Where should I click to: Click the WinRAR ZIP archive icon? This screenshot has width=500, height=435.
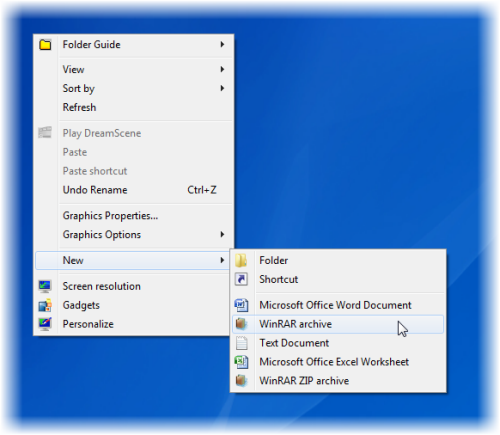coord(241,380)
